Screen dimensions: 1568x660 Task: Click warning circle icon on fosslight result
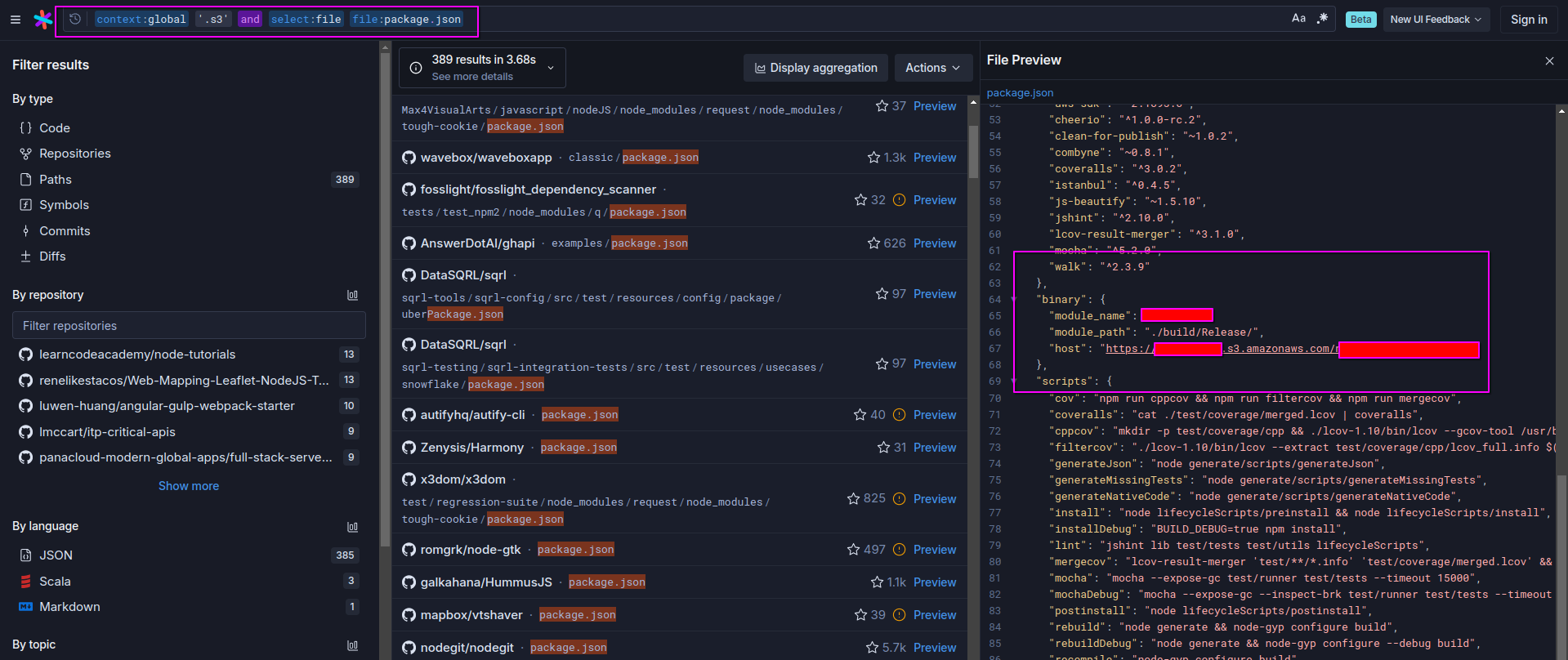click(x=899, y=200)
